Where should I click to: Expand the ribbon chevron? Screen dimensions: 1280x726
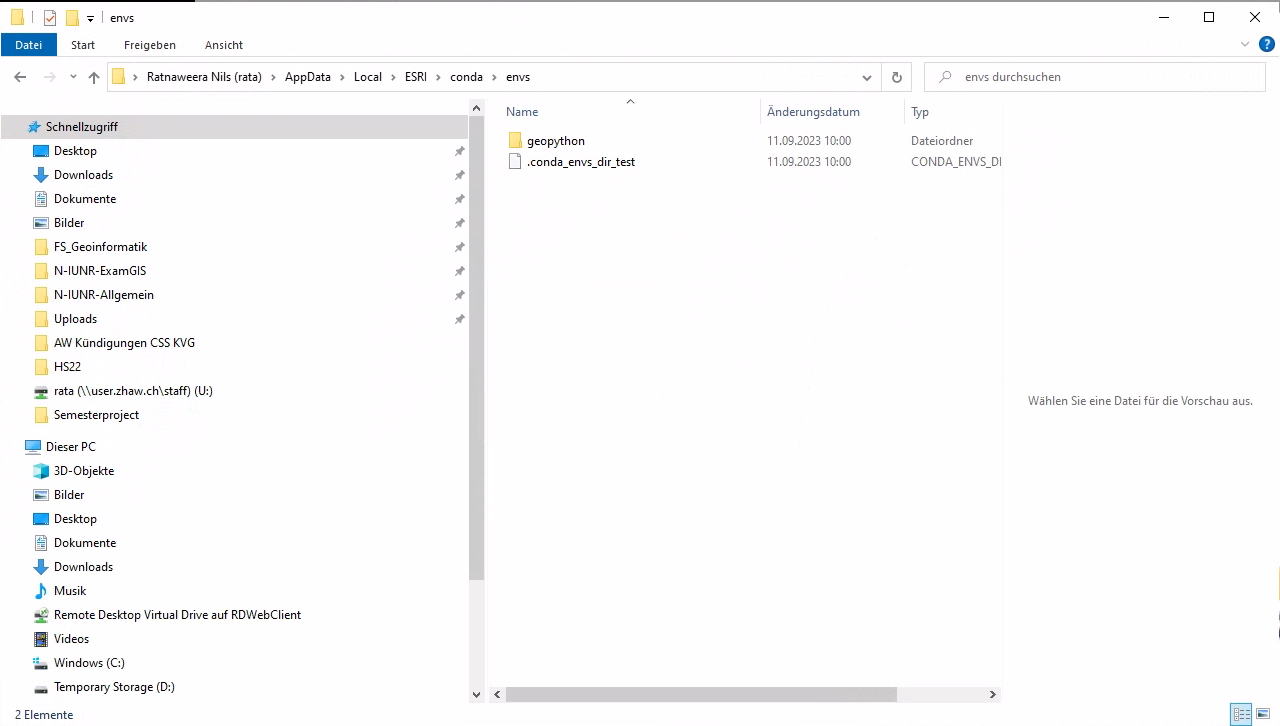1245,44
